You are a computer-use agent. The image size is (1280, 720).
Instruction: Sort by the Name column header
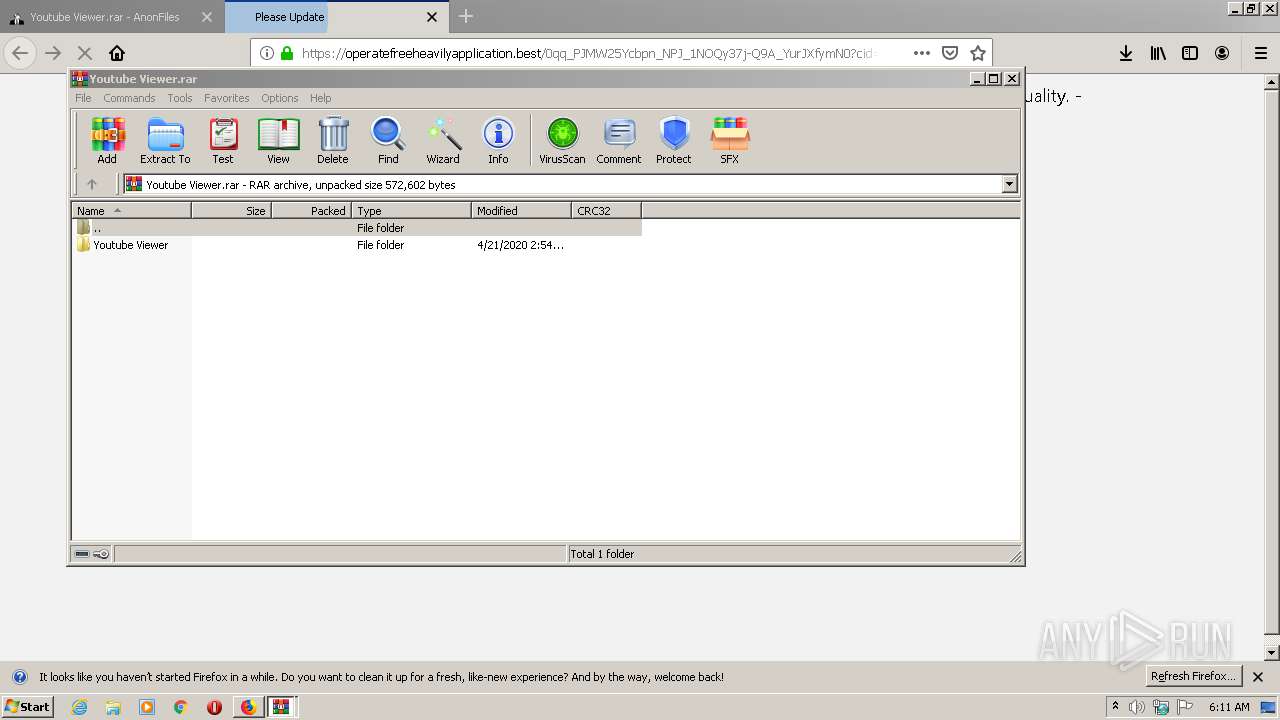coord(131,210)
